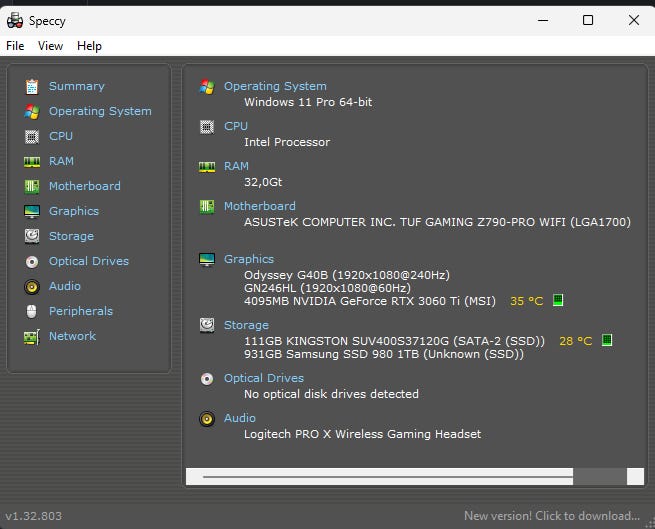
Task: Click the 28 °C storage temperature value
Action: click(x=575, y=341)
